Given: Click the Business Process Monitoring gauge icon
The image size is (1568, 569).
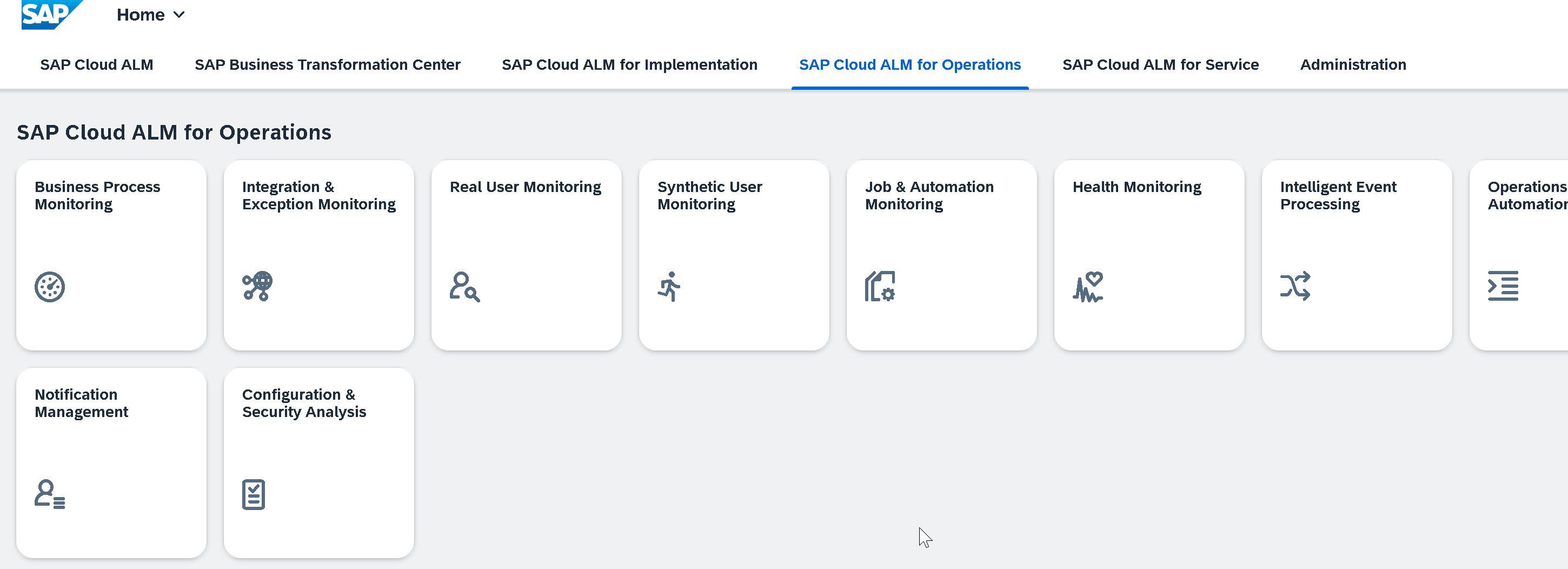Looking at the screenshot, I should [x=50, y=287].
